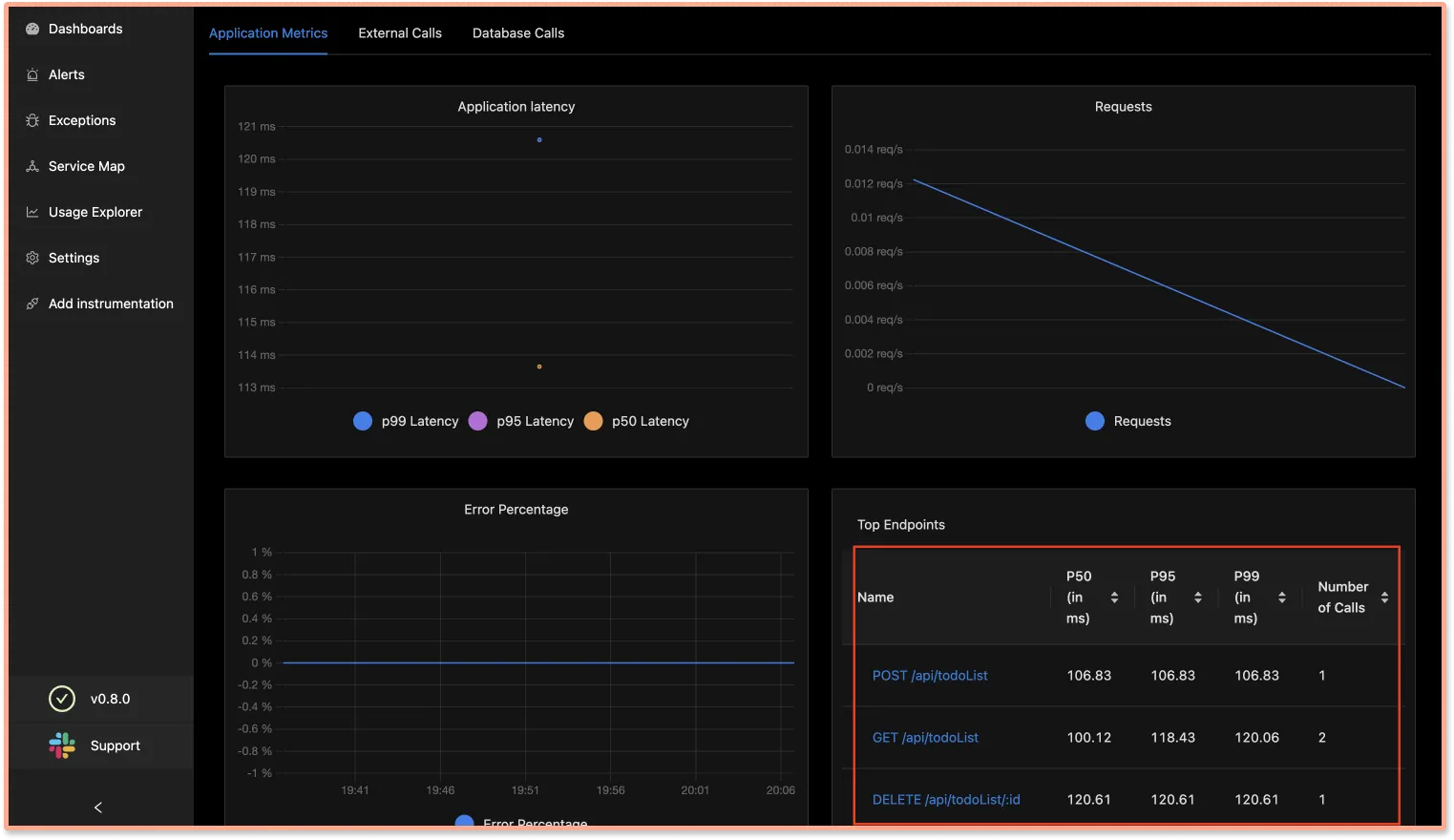Click the Add instrumentation rocket icon

32,304
